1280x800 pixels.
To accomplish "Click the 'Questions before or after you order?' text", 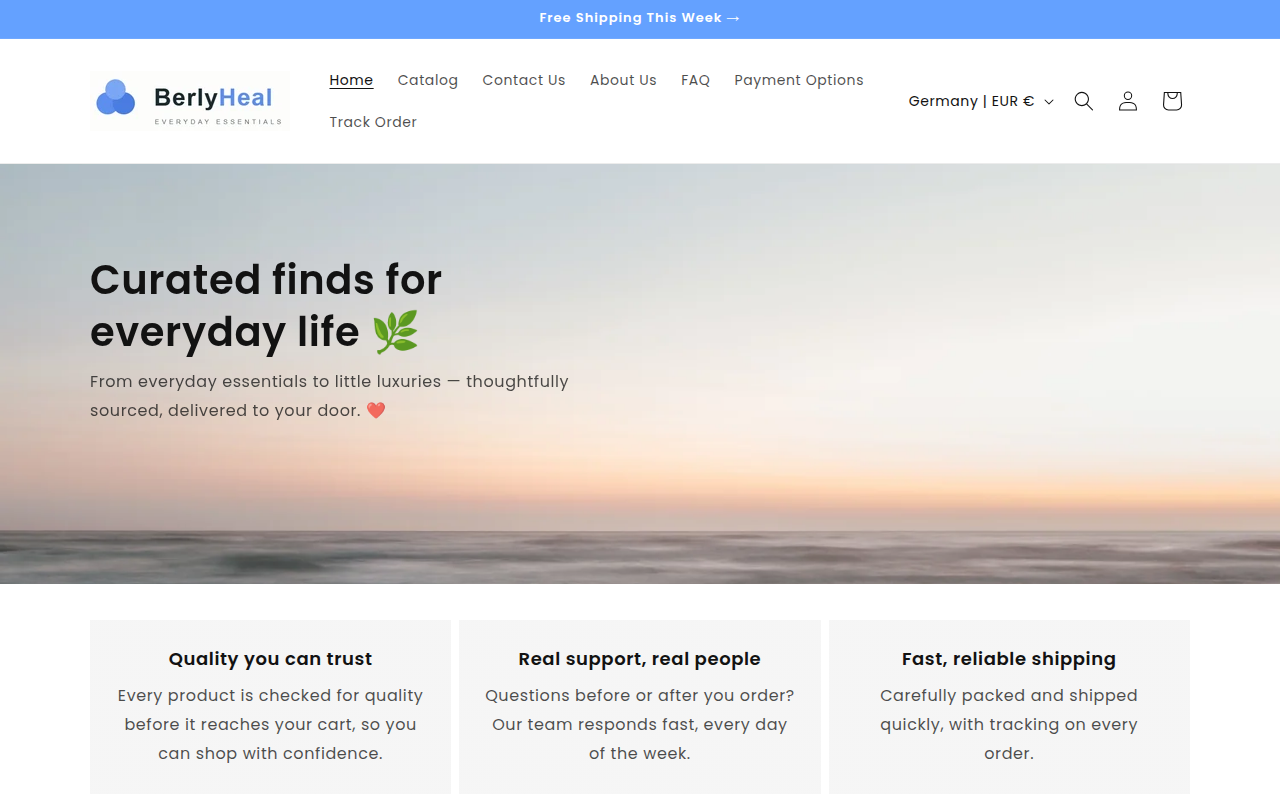I will tap(640, 724).
